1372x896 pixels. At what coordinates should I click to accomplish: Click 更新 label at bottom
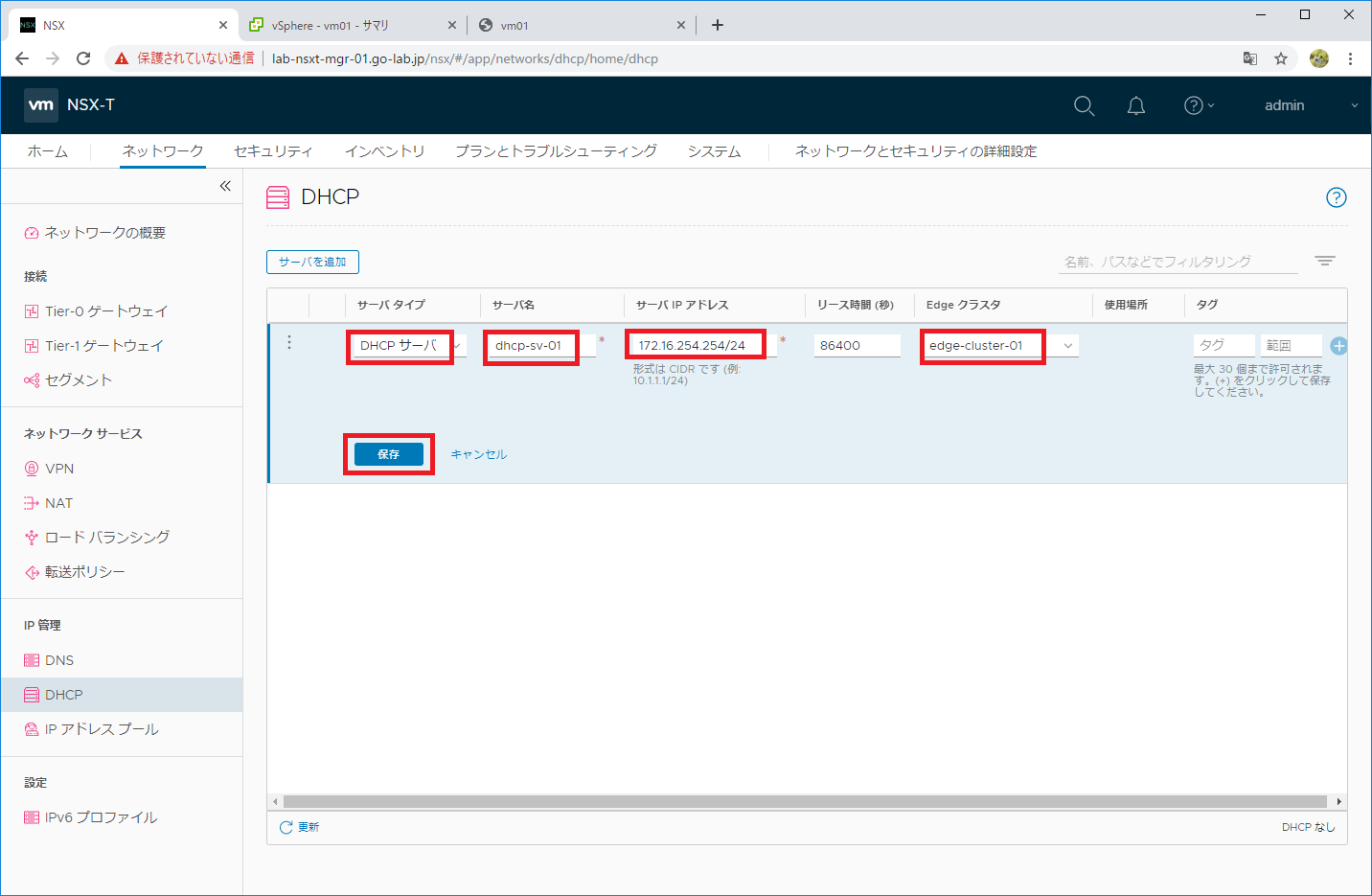coord(309,827)
